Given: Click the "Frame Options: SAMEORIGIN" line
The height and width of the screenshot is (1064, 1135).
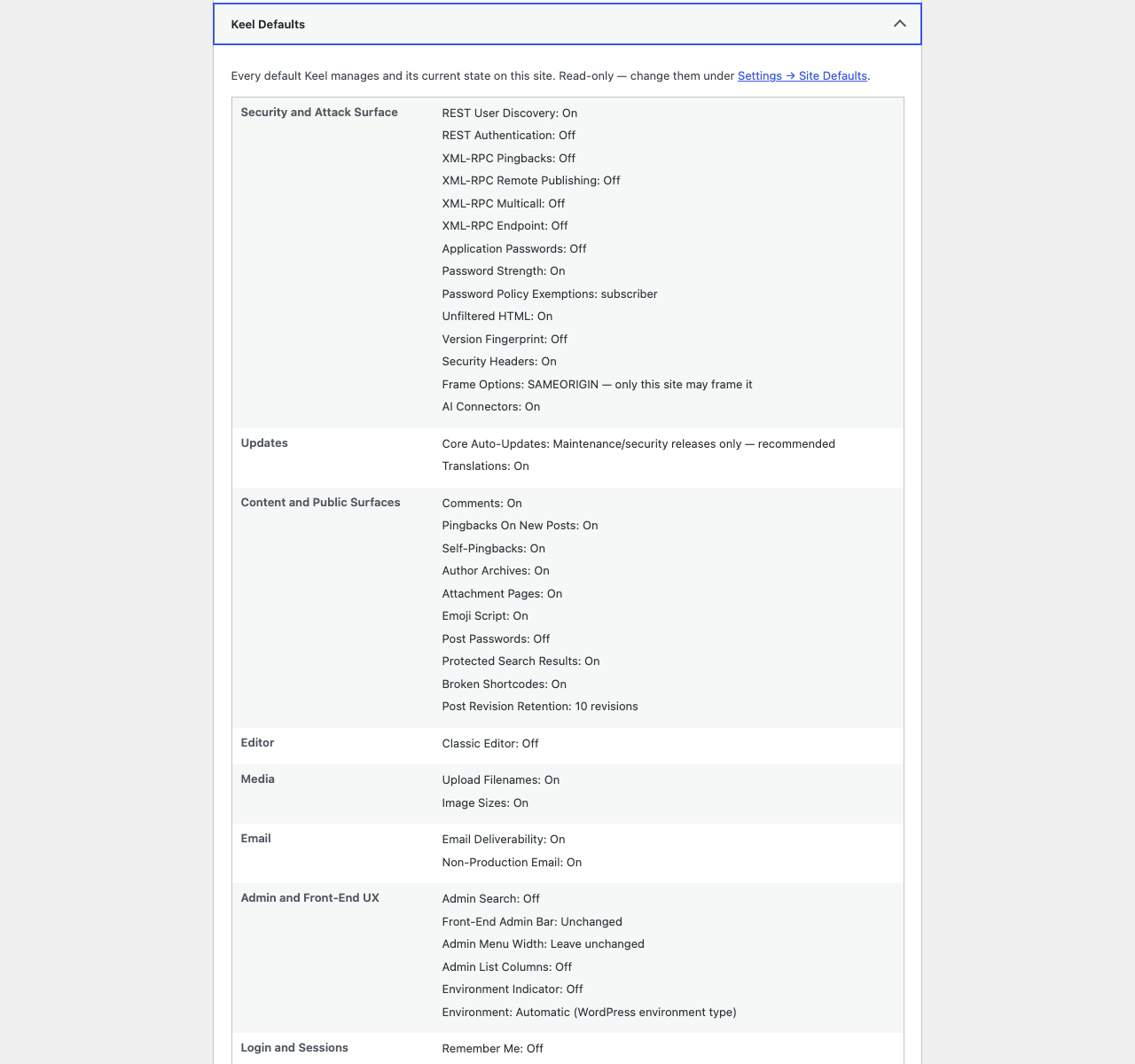Looking at the screenshot, I should [597, 385].
